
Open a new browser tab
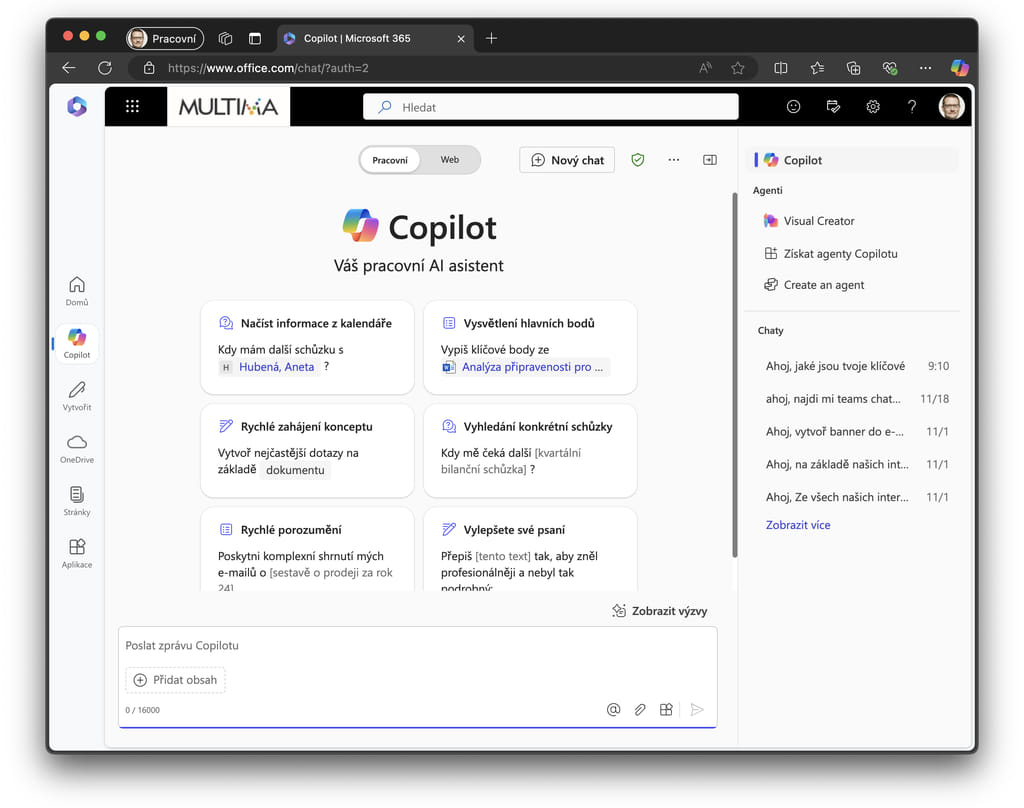pyautogui.click(x=491, y=39)
